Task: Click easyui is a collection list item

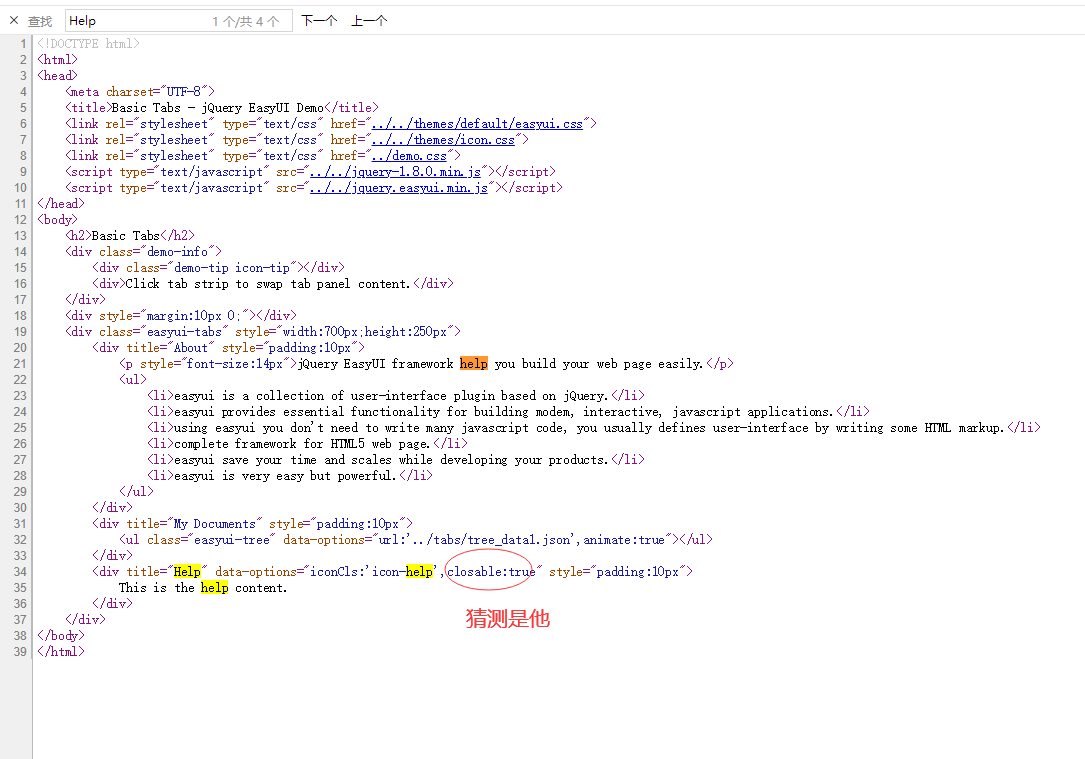Action: (395, 396)
